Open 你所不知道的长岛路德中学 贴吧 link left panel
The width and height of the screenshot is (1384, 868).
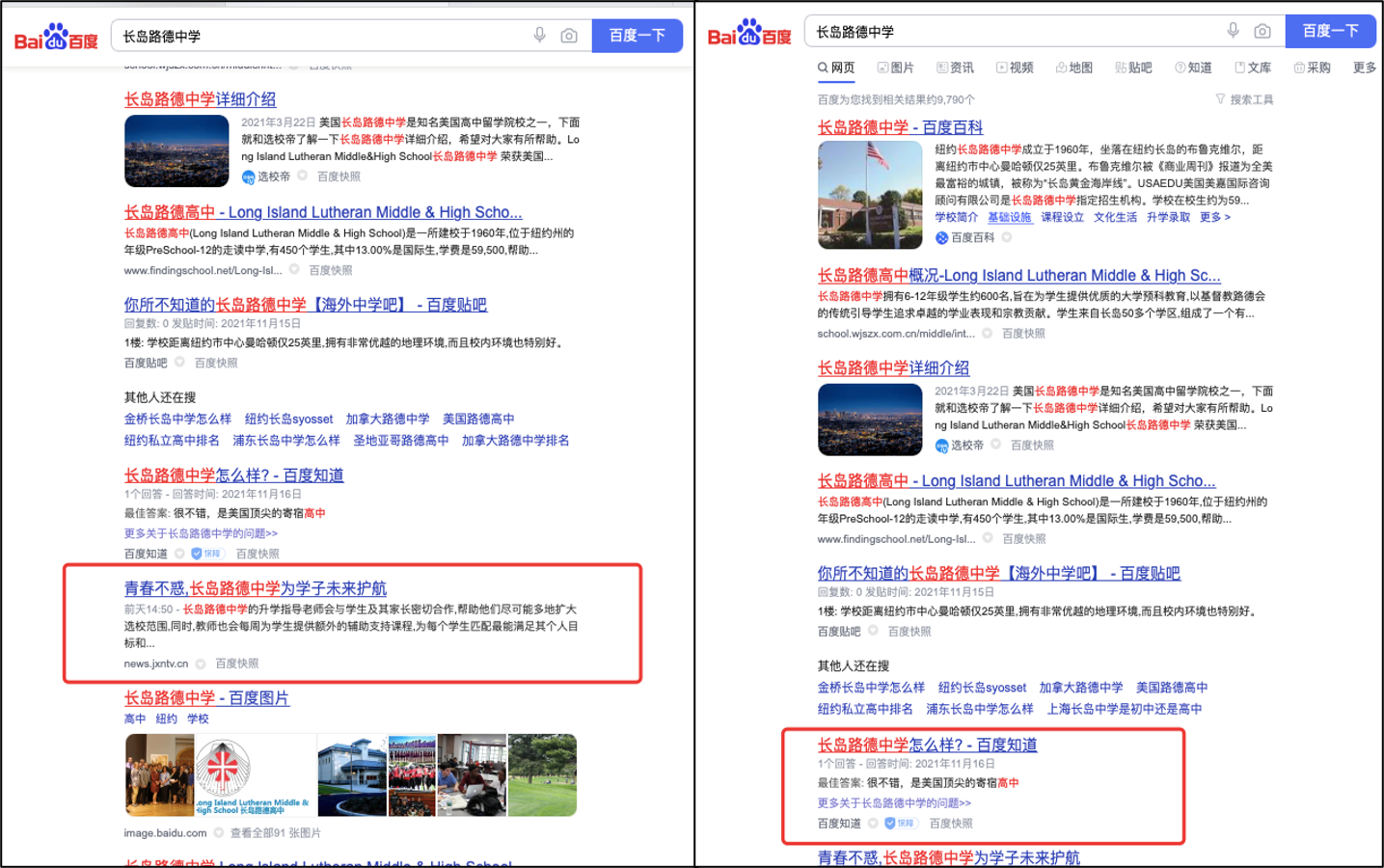click(305, 305)
